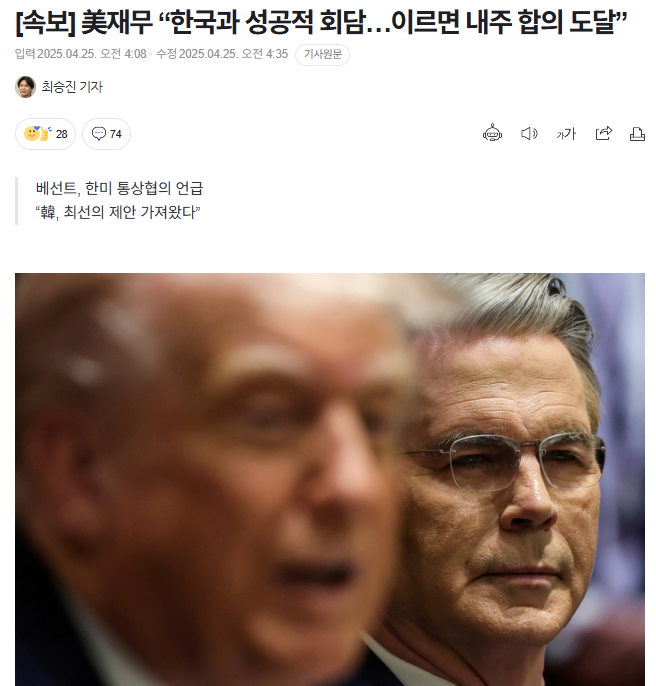Open the 가가 font size setting
The image size is (656, 686).
[566, 133]
